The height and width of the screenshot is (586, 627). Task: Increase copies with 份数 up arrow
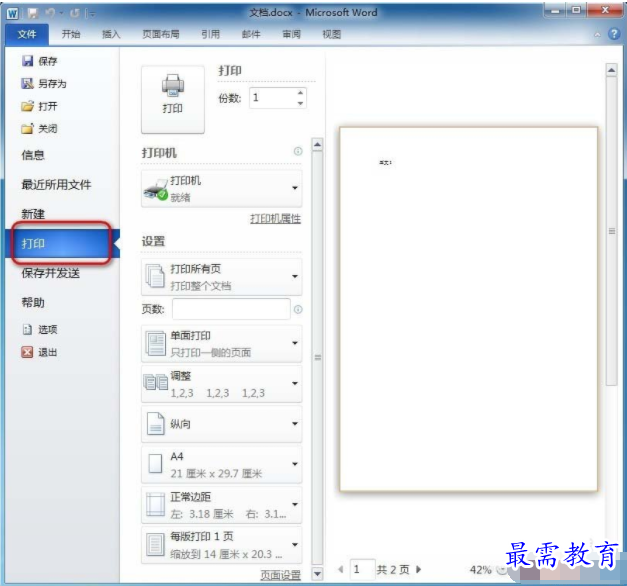(x=300, y=93)
